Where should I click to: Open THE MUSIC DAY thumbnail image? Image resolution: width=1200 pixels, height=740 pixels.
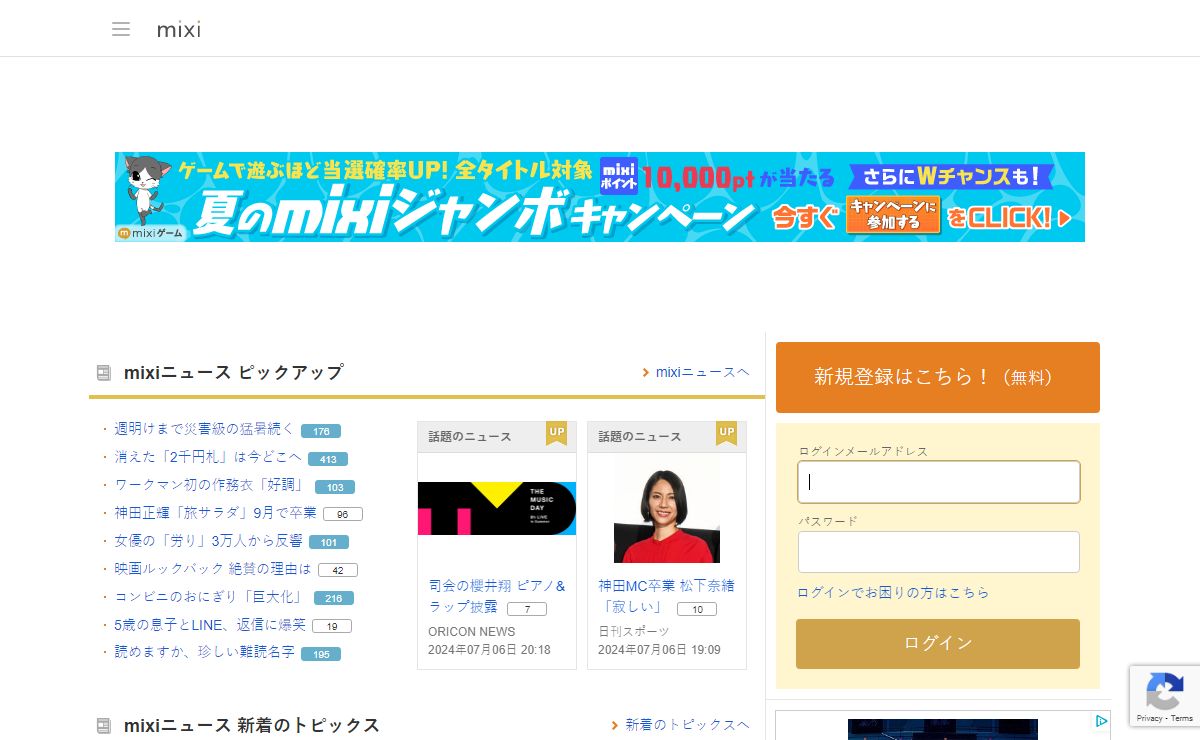point(497,508)
